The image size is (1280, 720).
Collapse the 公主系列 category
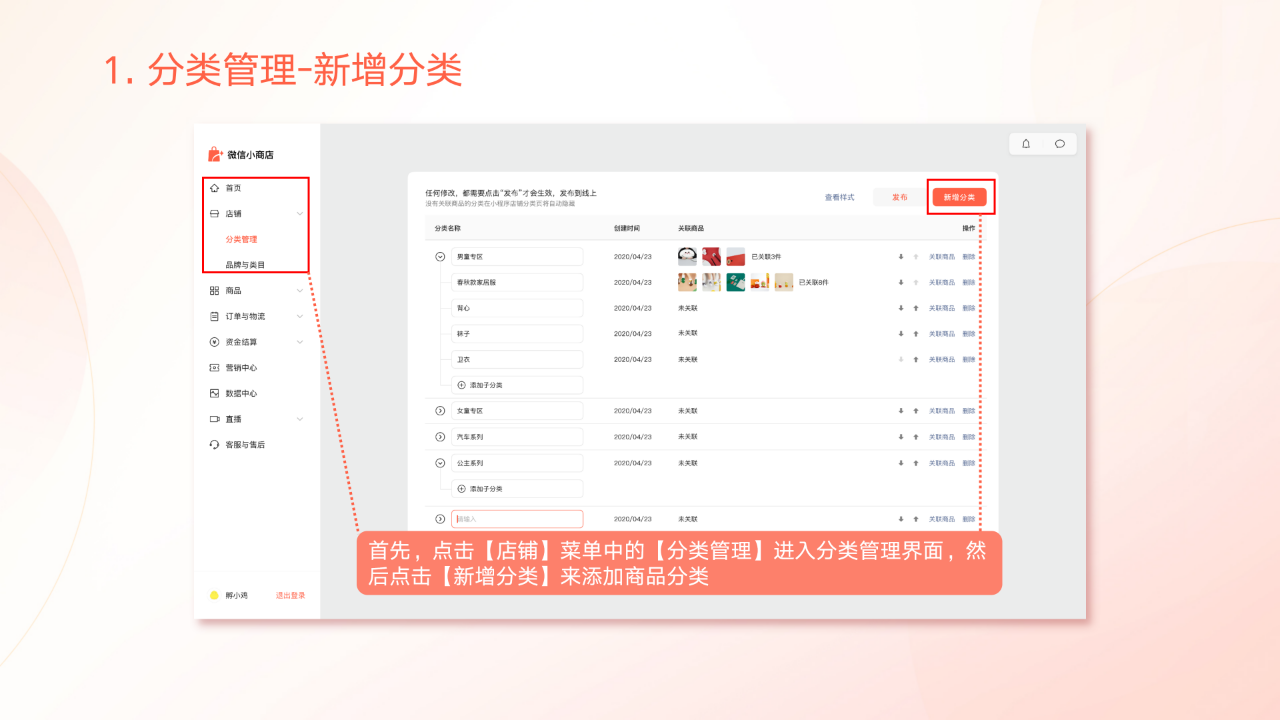[440, 463]
